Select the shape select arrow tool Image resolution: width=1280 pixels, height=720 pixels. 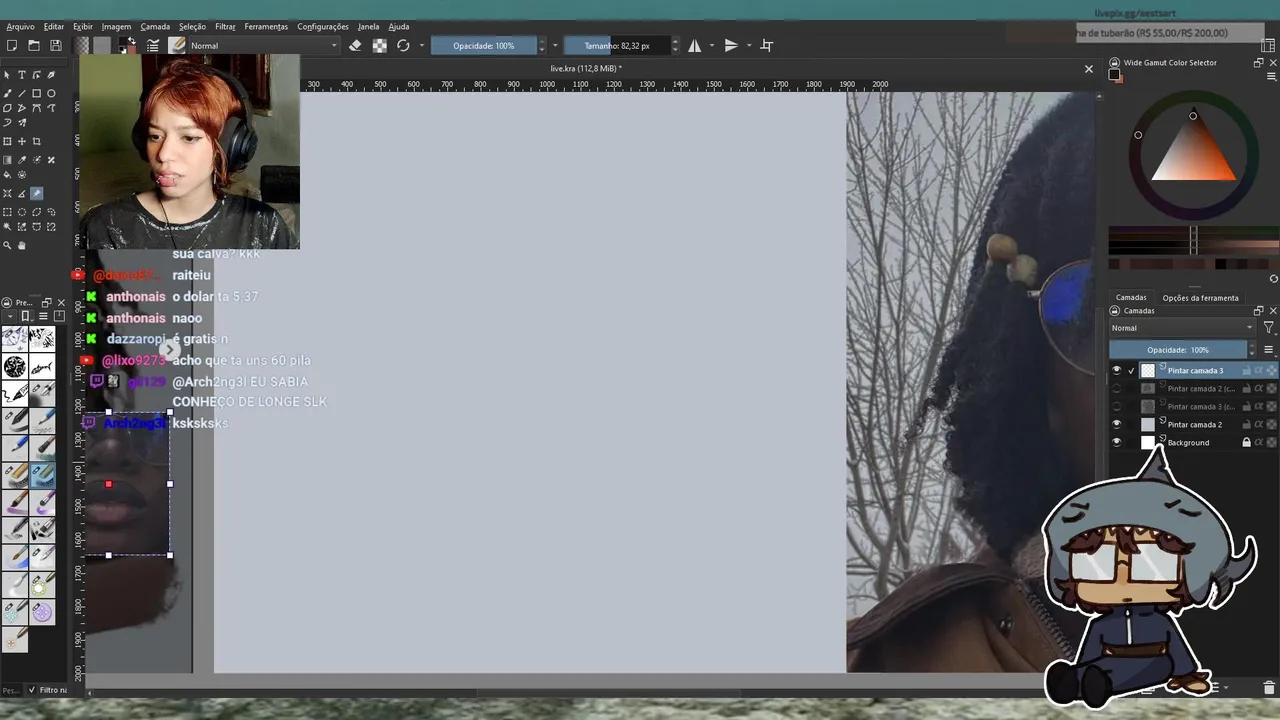coord(7,75)
